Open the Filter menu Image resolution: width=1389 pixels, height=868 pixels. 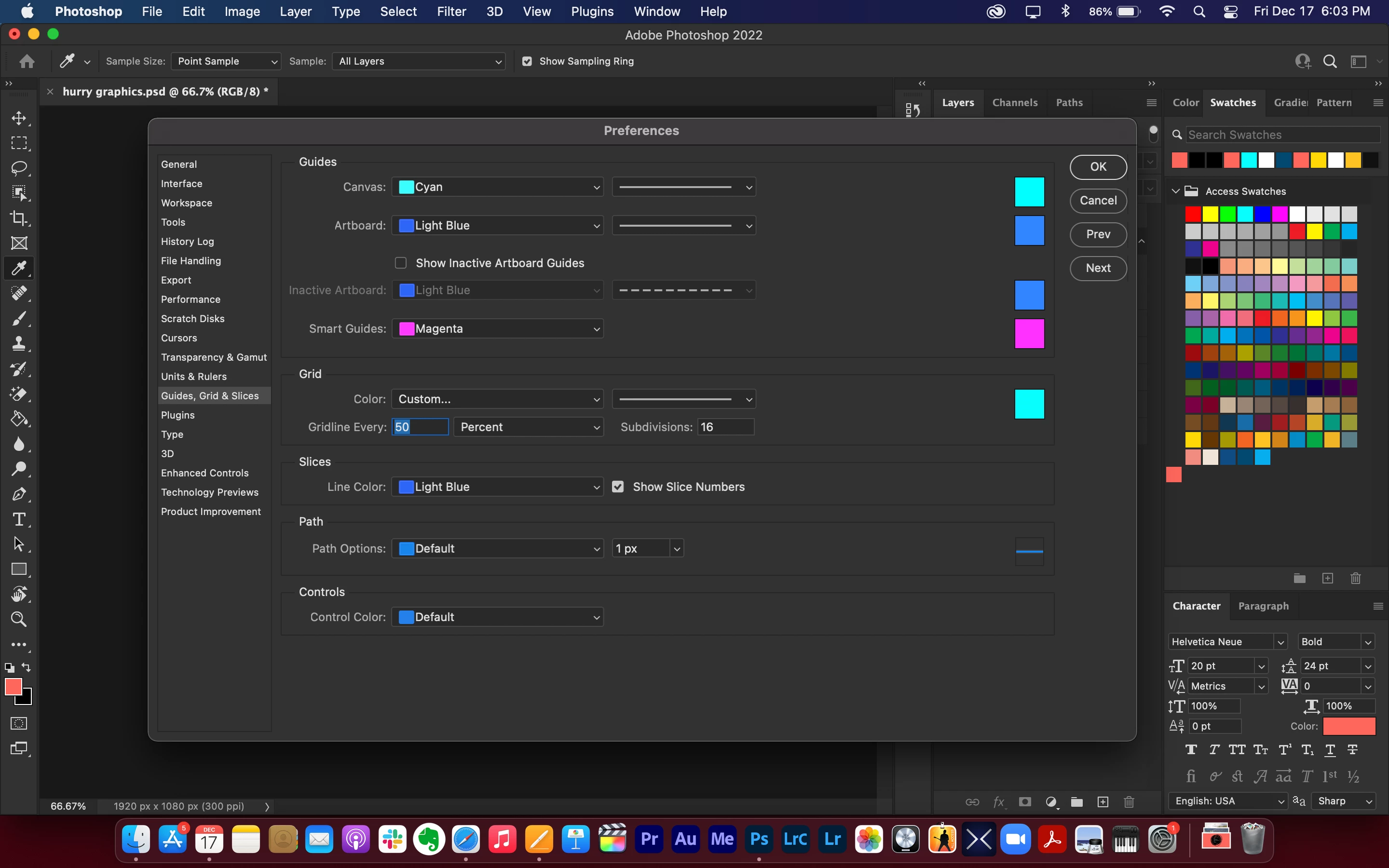451,12
